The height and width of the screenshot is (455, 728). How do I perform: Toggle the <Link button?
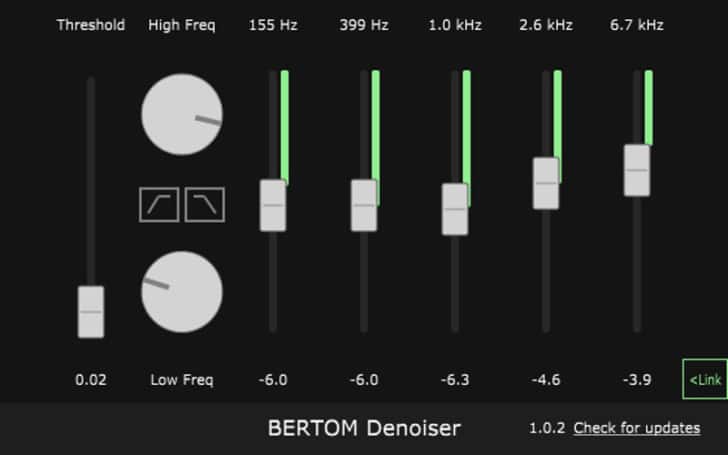coord(705,379)
